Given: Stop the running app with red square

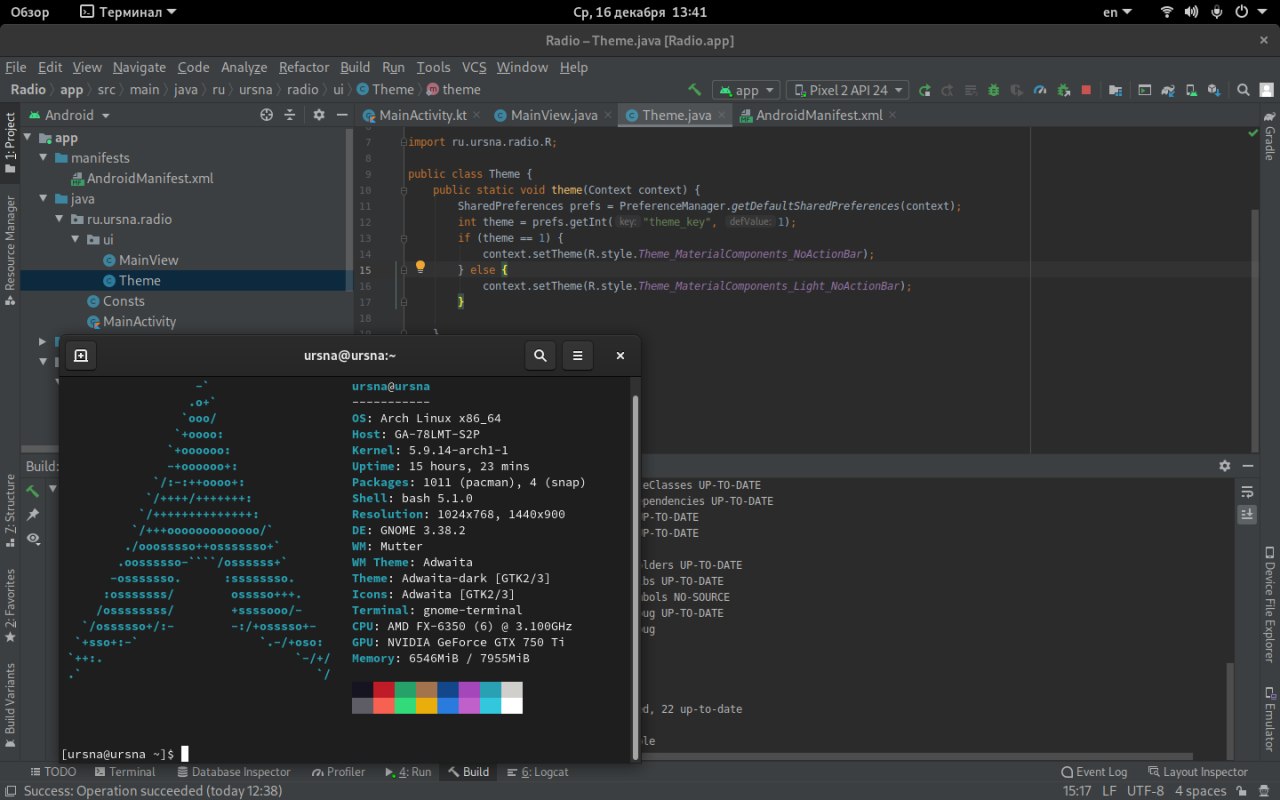Looking at the screenshot, I should [1086, 90].
